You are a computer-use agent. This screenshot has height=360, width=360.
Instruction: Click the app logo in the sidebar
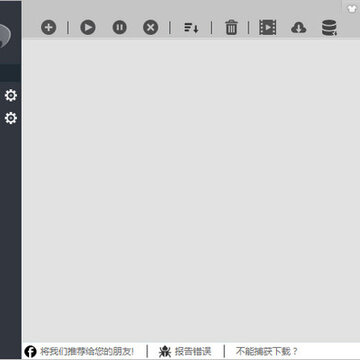(5, 35)
